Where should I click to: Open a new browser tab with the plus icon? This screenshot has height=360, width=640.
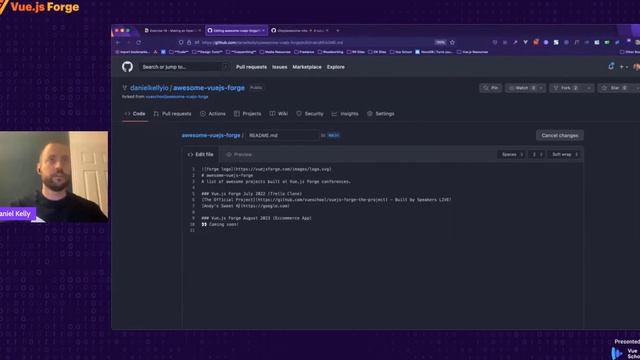pos(338,31)
